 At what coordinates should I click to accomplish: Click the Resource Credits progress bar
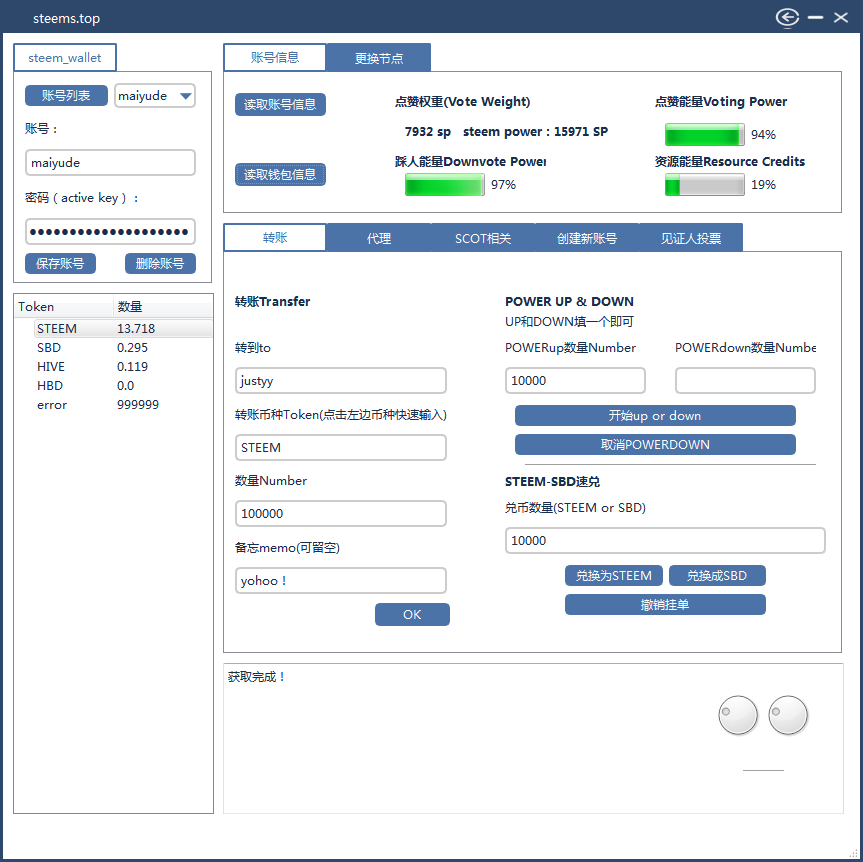[x=704, y=184]
